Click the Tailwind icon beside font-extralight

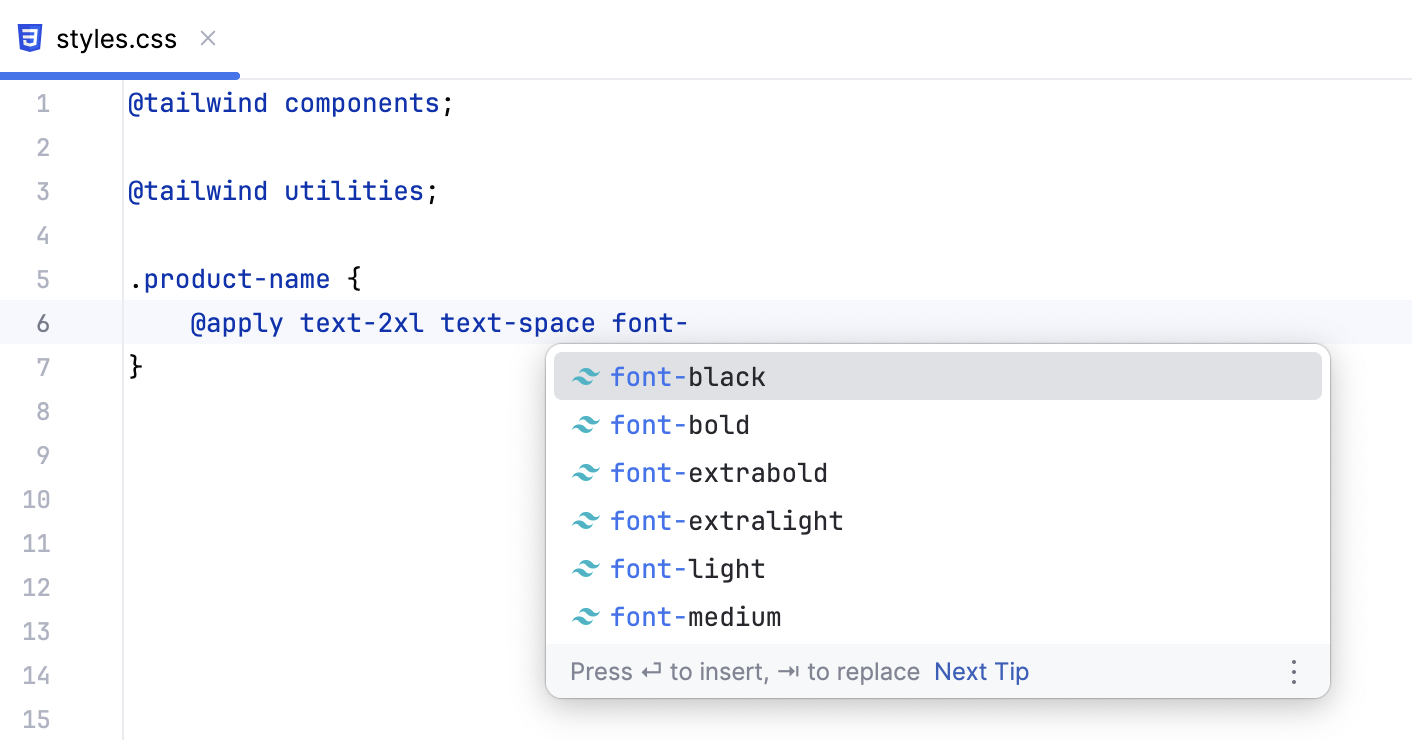point(585,521)
